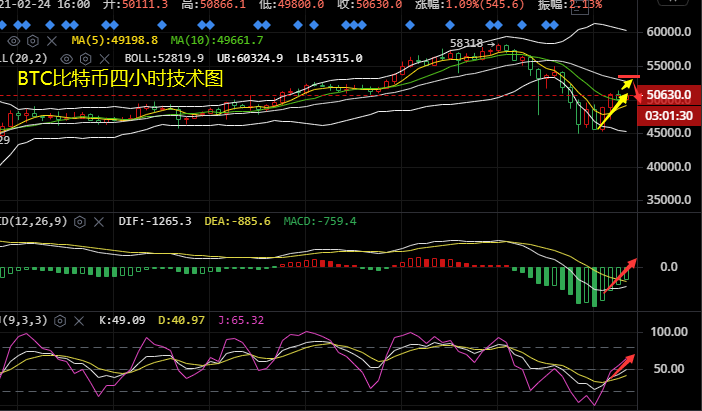Open MACD(12,26,9) settings hexagon icon
This screenshot has height=411, width=702.
(80, 222)
